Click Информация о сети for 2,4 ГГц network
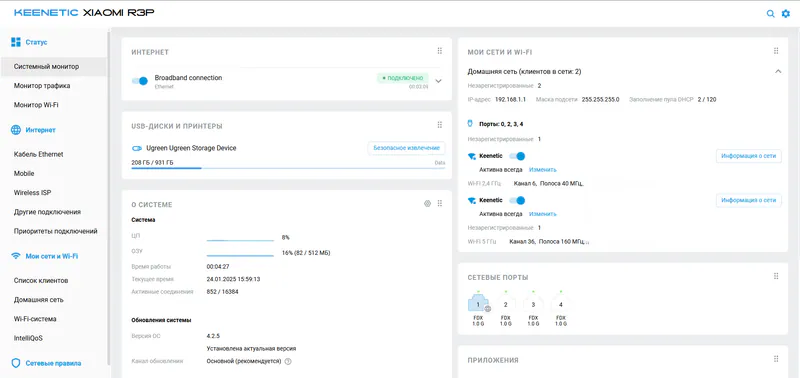Viewport: 800px width, 378px height. click(x=748, y=156)
